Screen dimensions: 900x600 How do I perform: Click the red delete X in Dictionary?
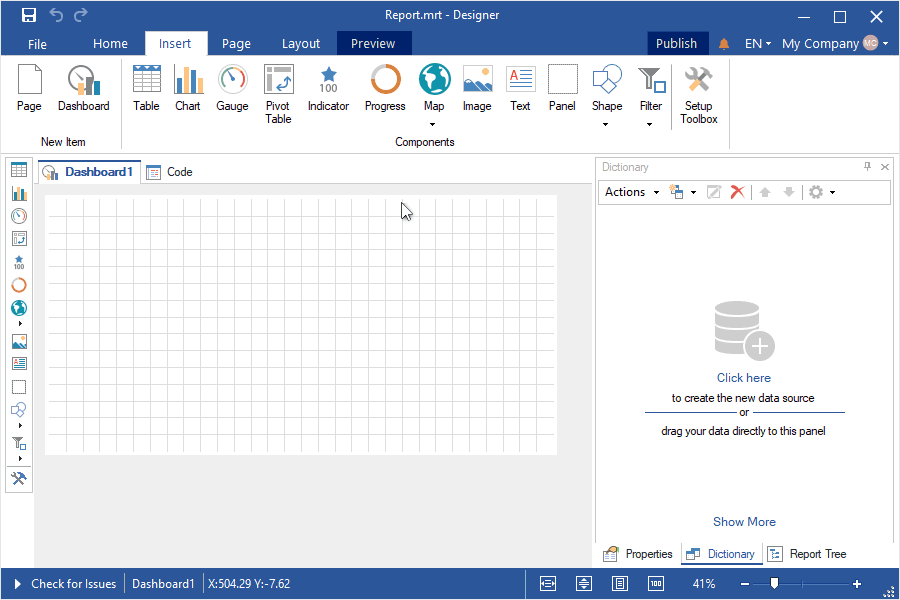(738, 192)
